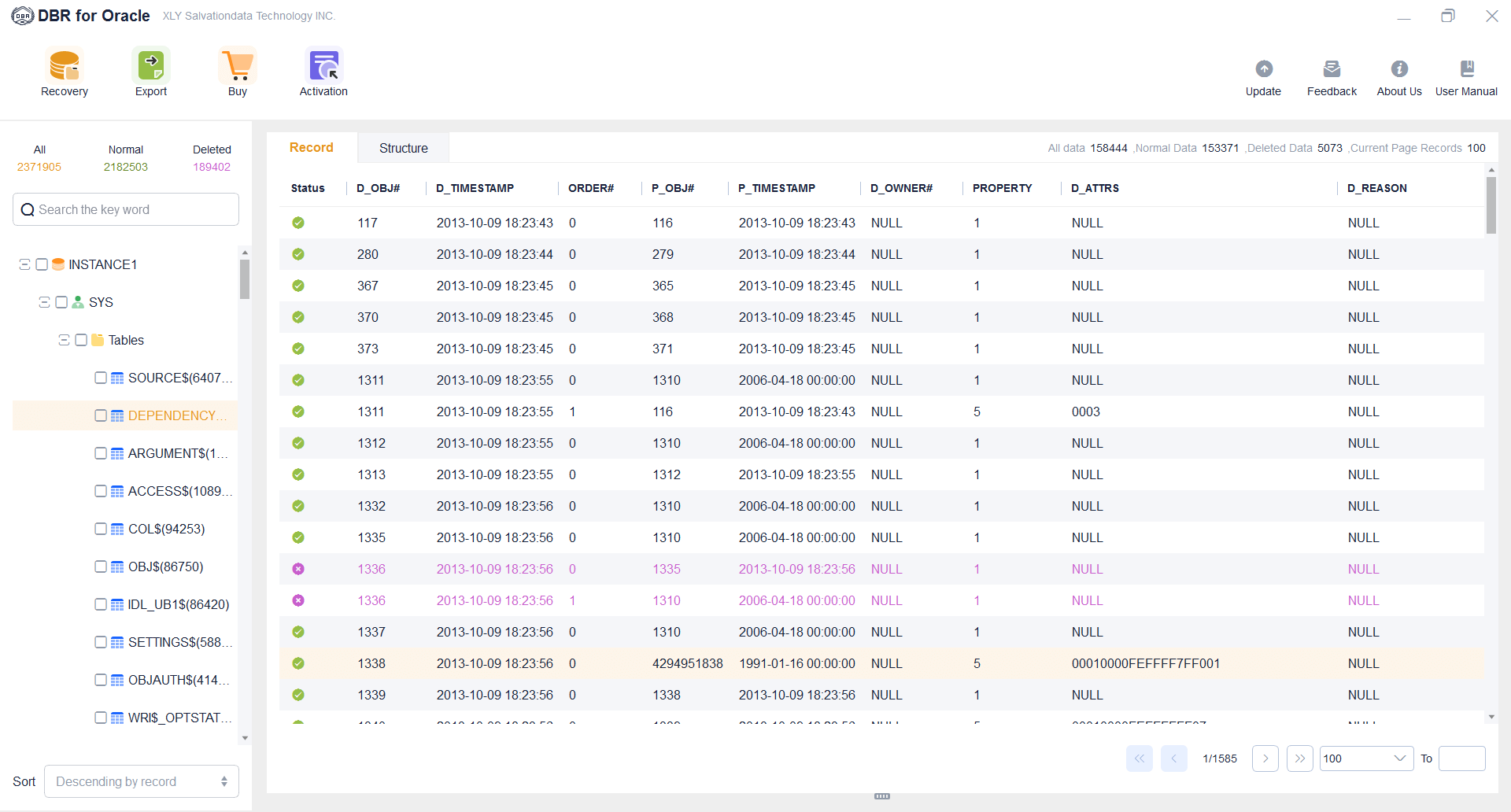Enable the INSTANCE1 checkbox

coord(42,264)
